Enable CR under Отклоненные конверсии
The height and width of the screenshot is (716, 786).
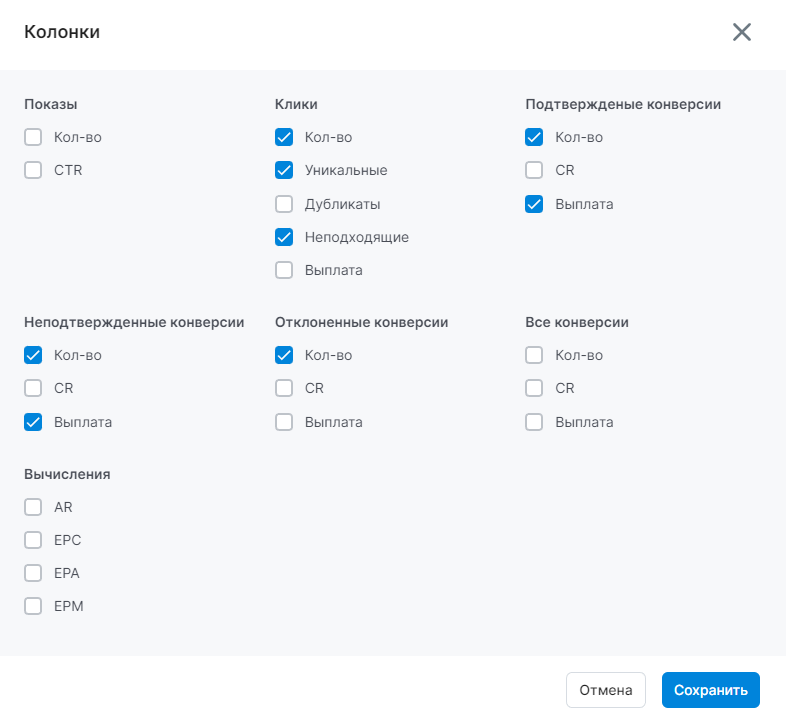[x=284, y=388]
